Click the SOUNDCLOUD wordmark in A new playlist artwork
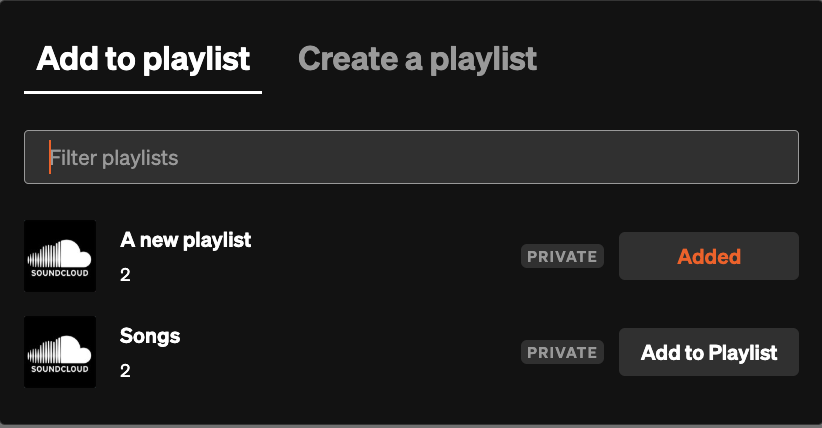 60,273
